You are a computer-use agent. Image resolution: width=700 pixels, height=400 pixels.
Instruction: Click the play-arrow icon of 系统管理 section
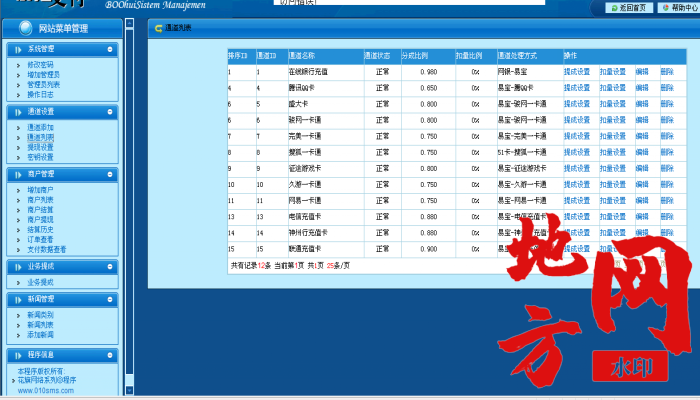pyautogui.click(x=18, y=50)
